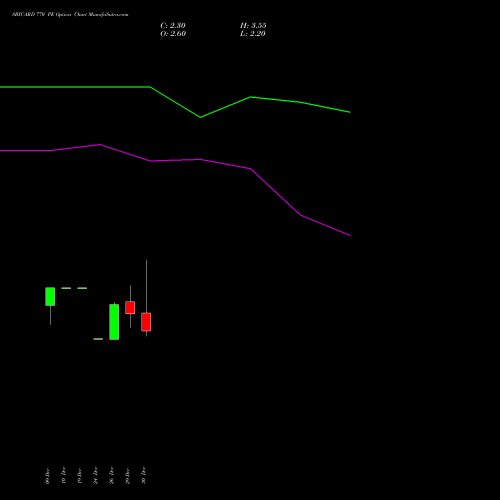Select the close value C: 2.30
Screen dimensions: 500x500
(173, 25)
